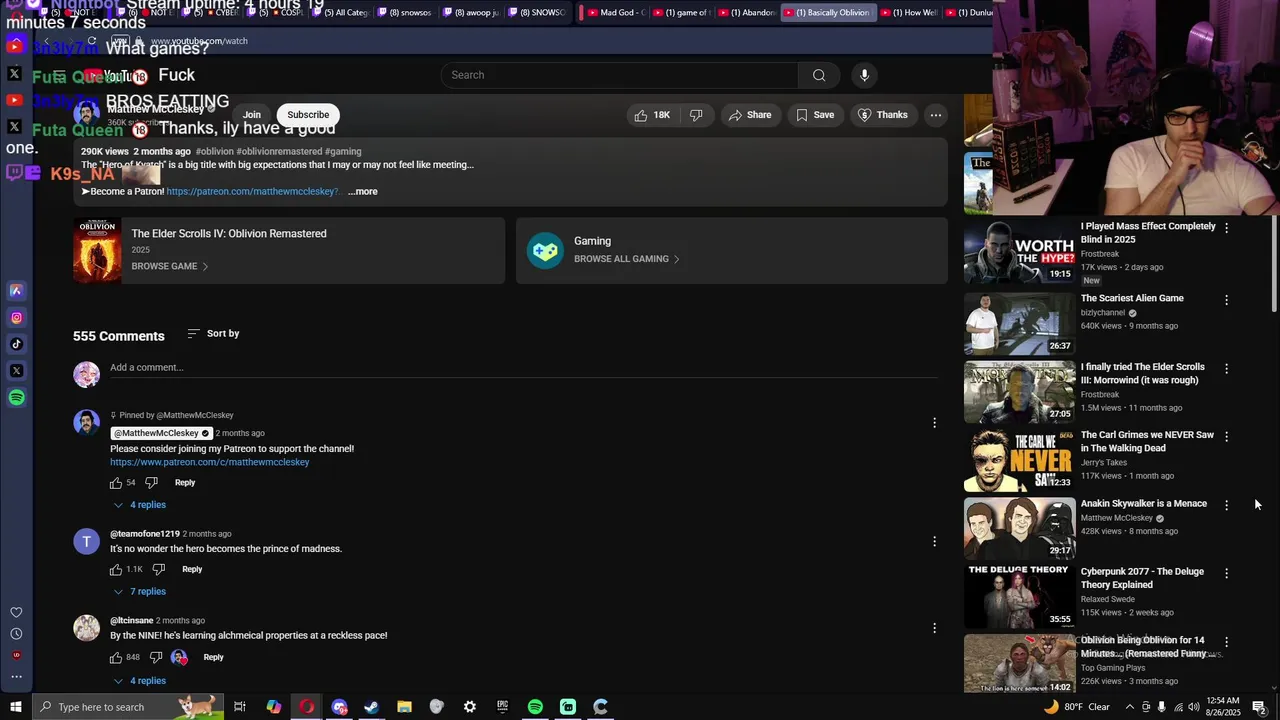The width and height of the screenshot is (1280, 720).
Task: Like the video with 18K likes
Action: (x=652, y=115)
